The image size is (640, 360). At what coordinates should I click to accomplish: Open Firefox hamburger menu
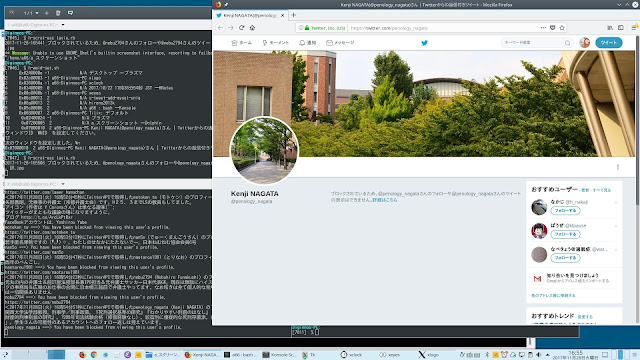[634, 28]
